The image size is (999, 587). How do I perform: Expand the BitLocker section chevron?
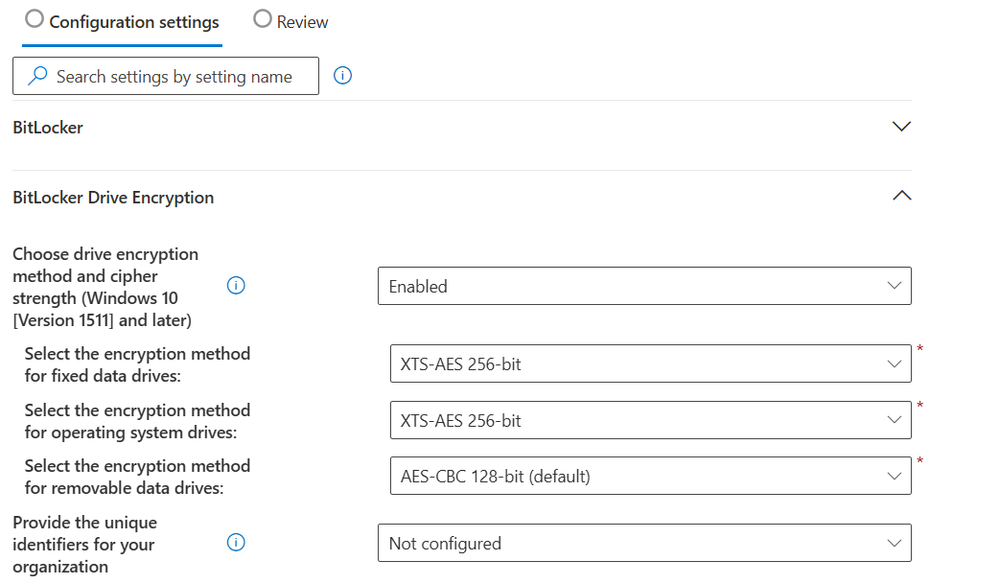pyautogui.click(x=901, y=127)
